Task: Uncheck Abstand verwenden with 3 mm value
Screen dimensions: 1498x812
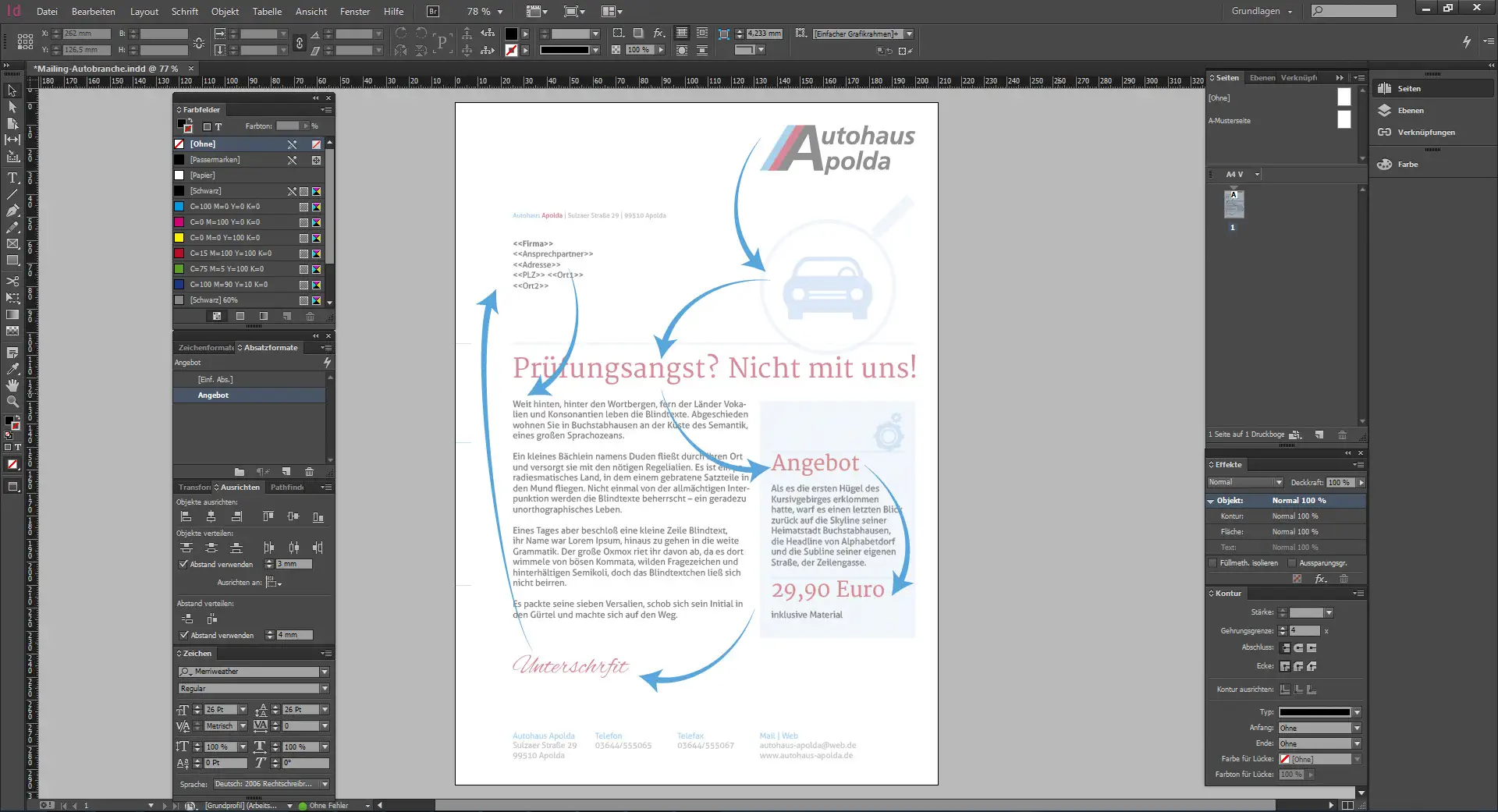Action: point(183,564)
